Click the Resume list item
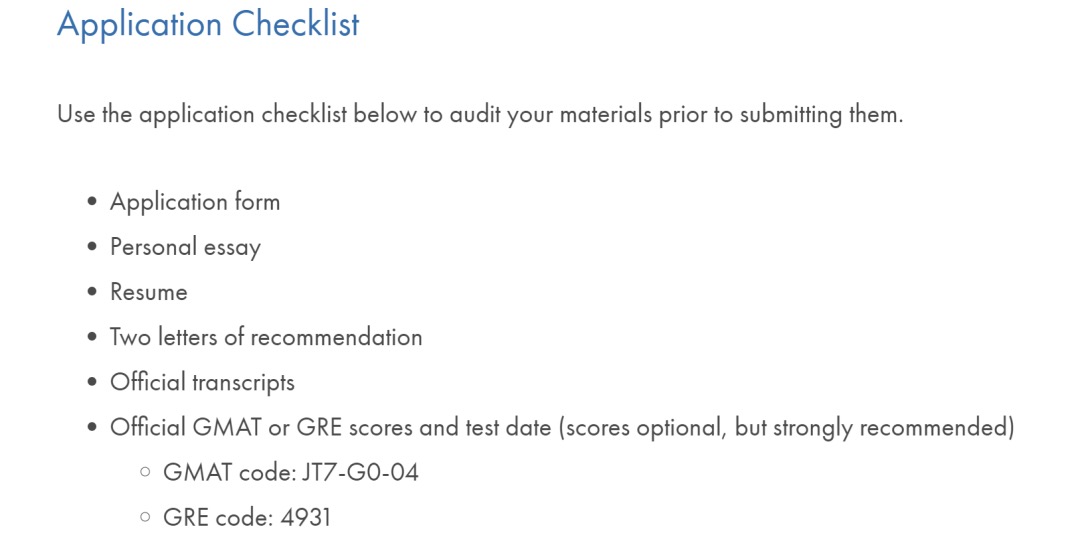The width and height of the screenshot is (1080, 545). (x=149, y=292)
